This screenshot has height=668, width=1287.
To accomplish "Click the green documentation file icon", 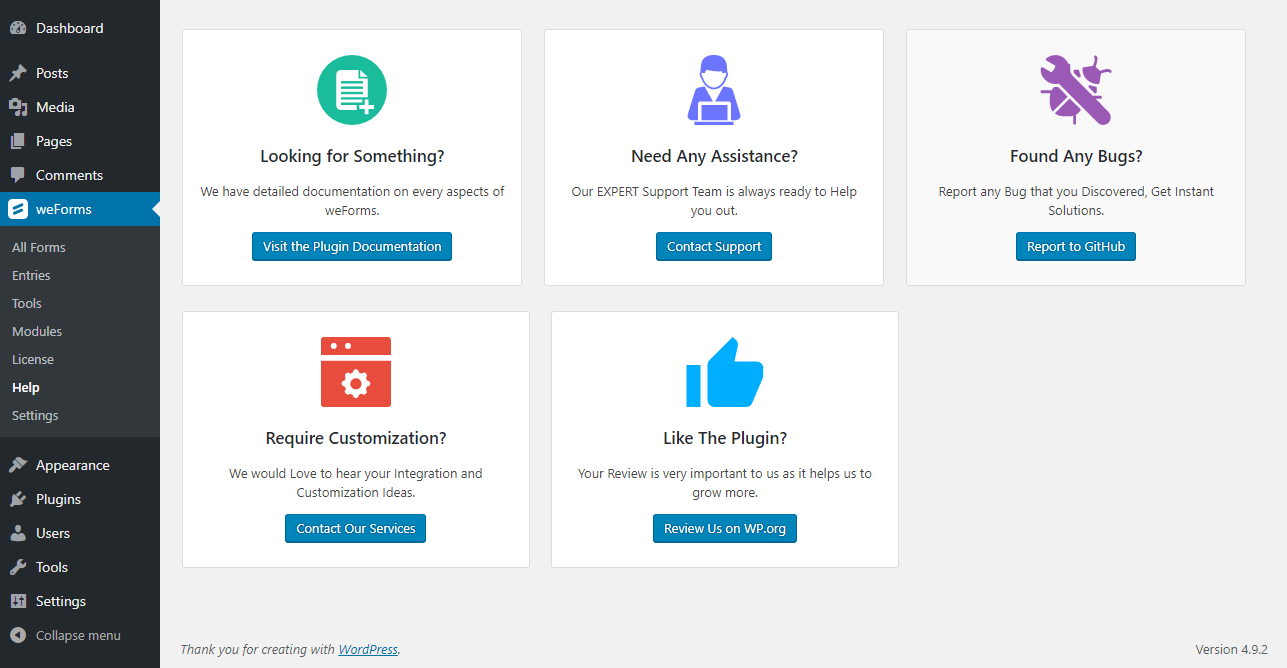I will tap(352, 90).
